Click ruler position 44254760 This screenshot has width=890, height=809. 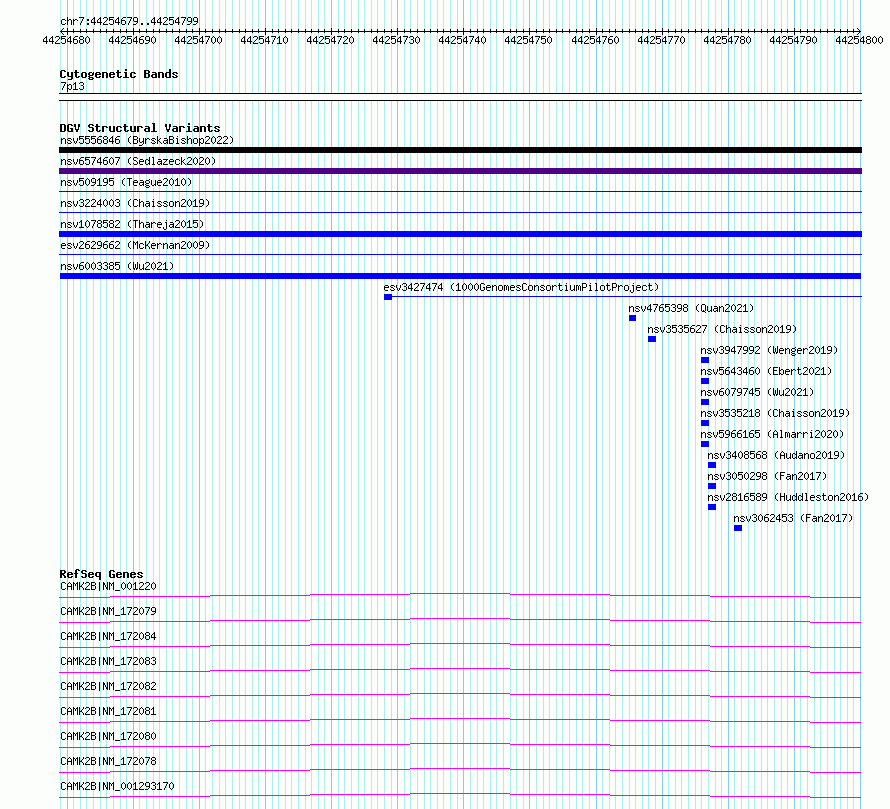[595, 40]
